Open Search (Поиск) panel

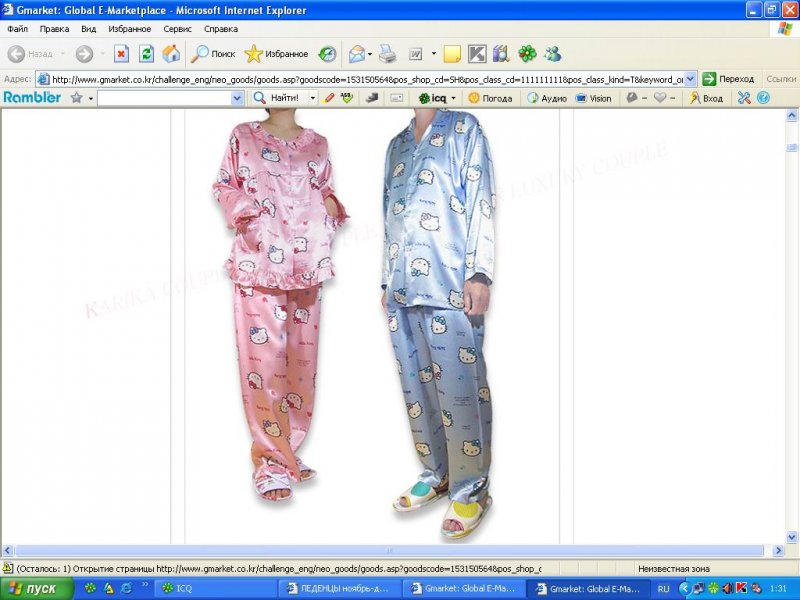coord(213,54)
